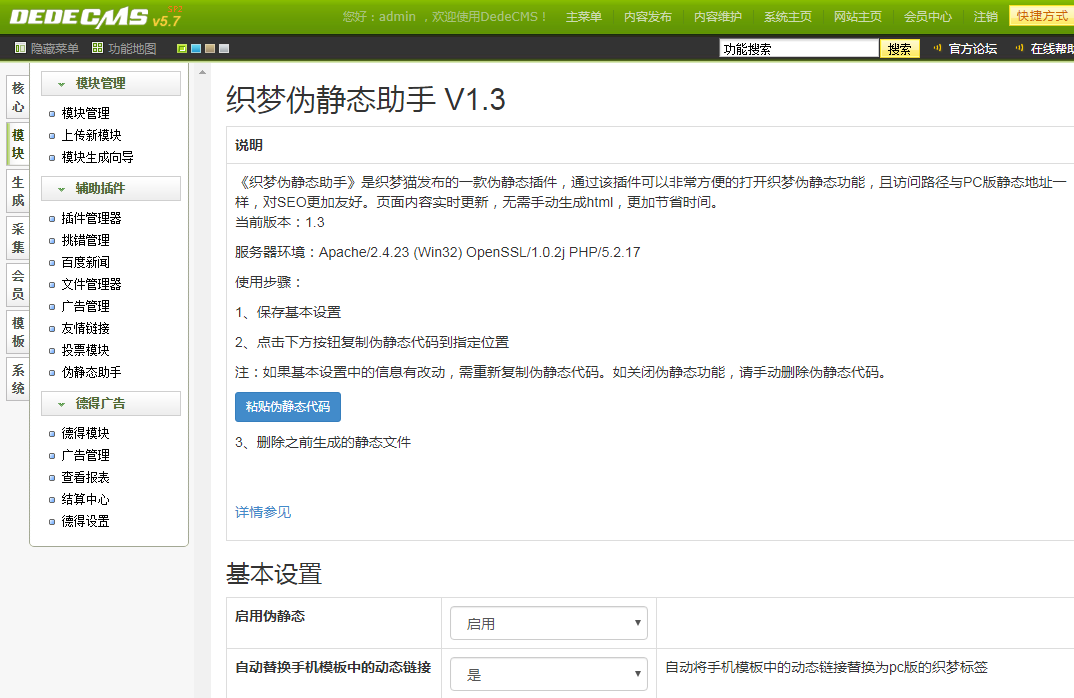
Task: Open 广告管理 under 德得广告
Action: (x=86, y=455)
